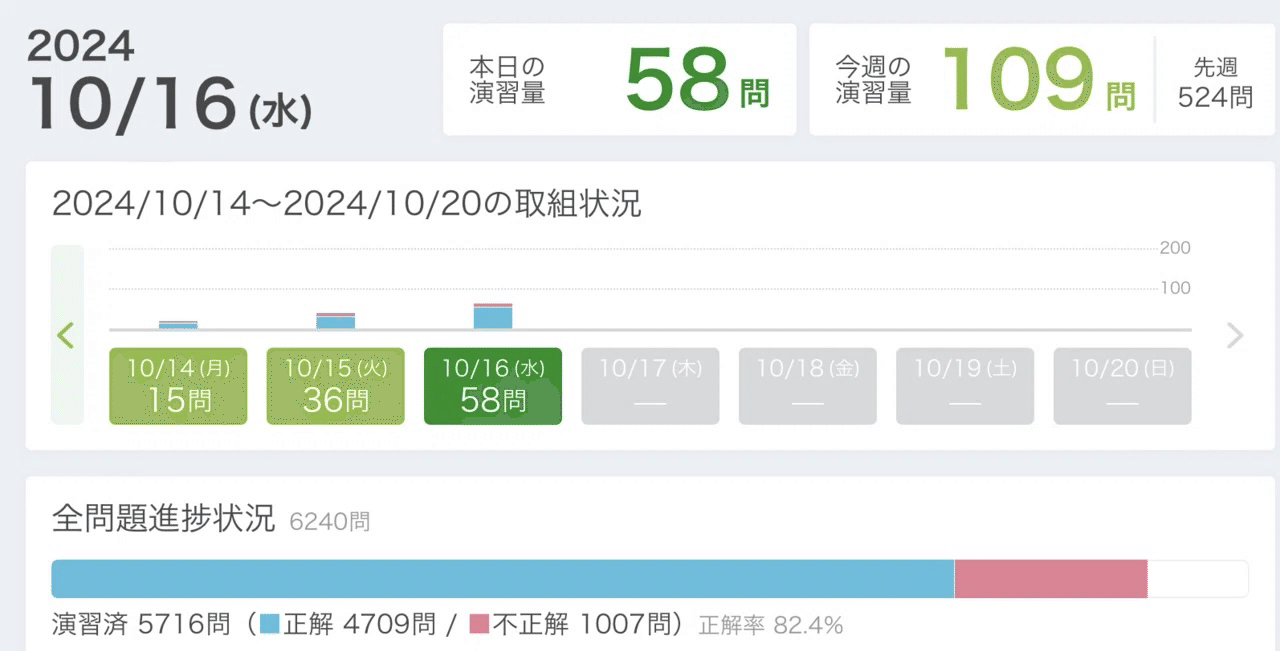This screenshot has width=1280, height=651.
Task: Click the 今週の演習量 109問 value
Action: [1039, 80]
